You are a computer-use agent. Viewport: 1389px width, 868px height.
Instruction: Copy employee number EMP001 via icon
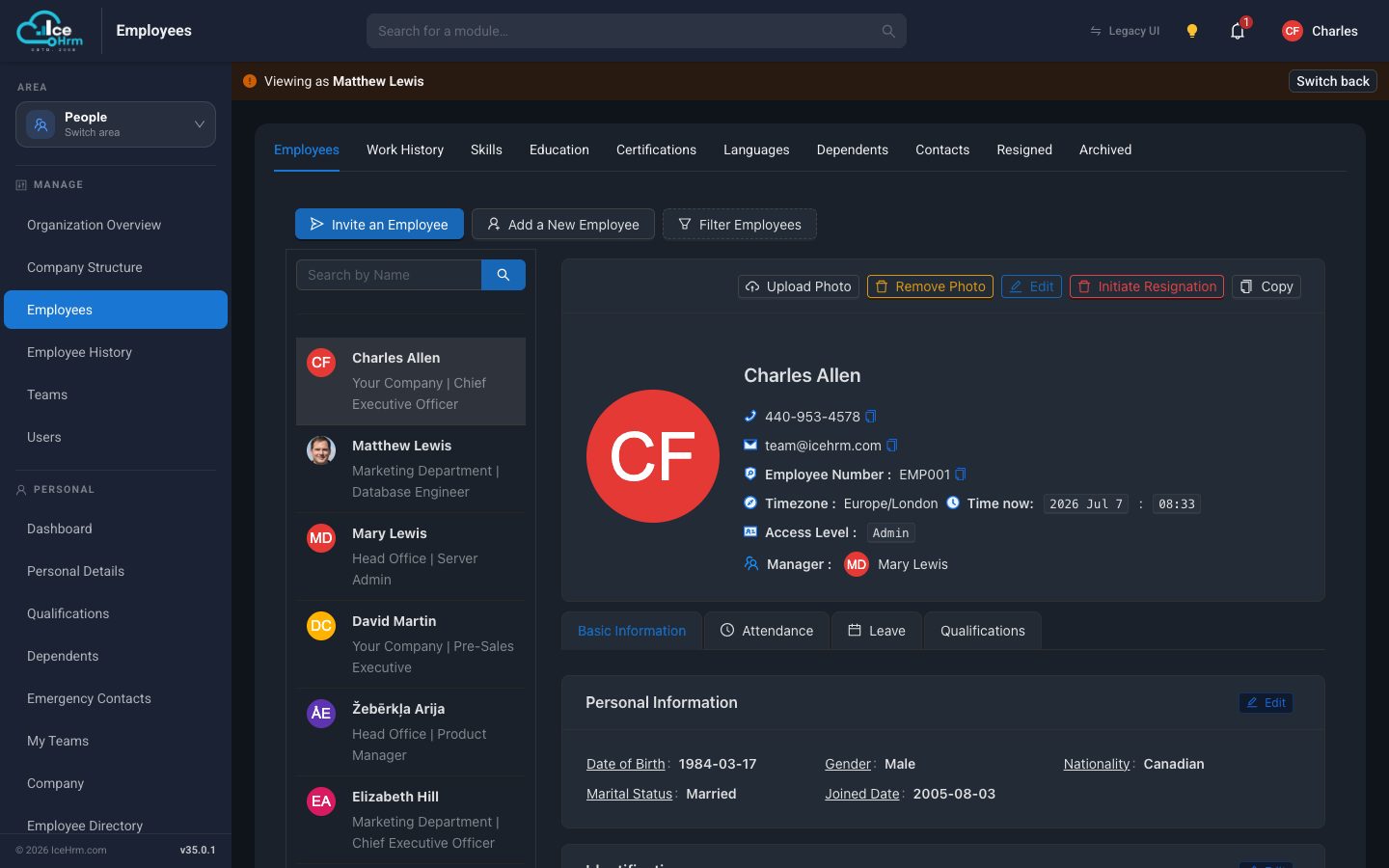pos(960,475)
